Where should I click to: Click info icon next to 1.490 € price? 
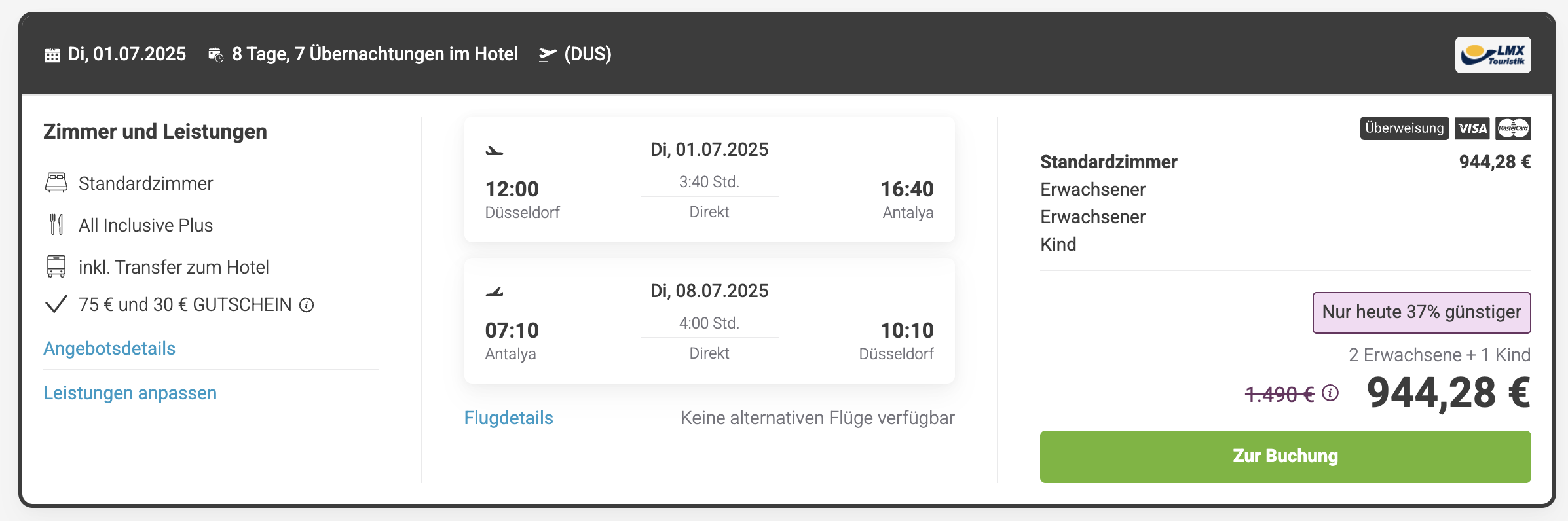coord(1330,393)
